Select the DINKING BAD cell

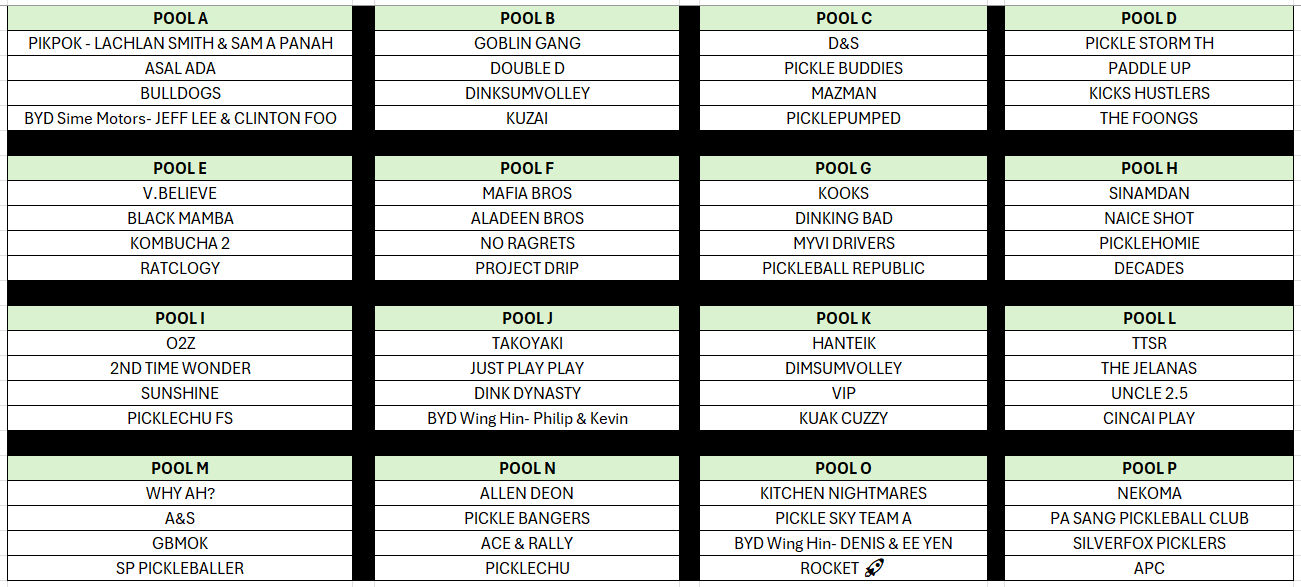[x=843, y=218]
